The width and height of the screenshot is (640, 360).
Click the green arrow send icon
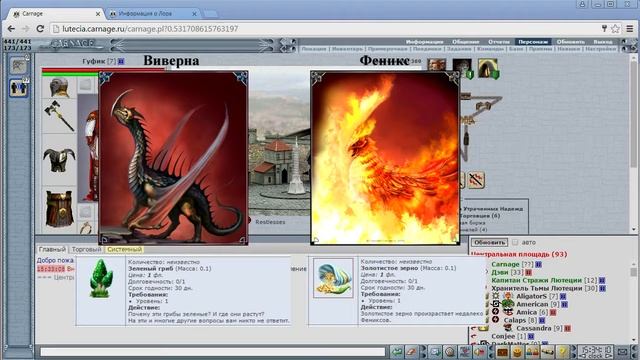(x=396, y=351)
